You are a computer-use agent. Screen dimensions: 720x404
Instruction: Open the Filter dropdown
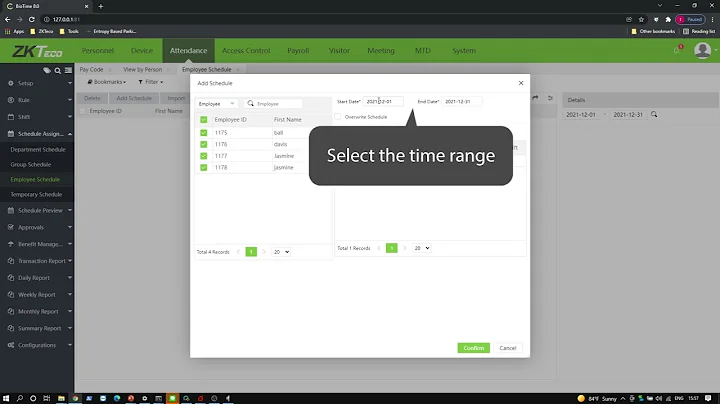(x=151, y=82)
